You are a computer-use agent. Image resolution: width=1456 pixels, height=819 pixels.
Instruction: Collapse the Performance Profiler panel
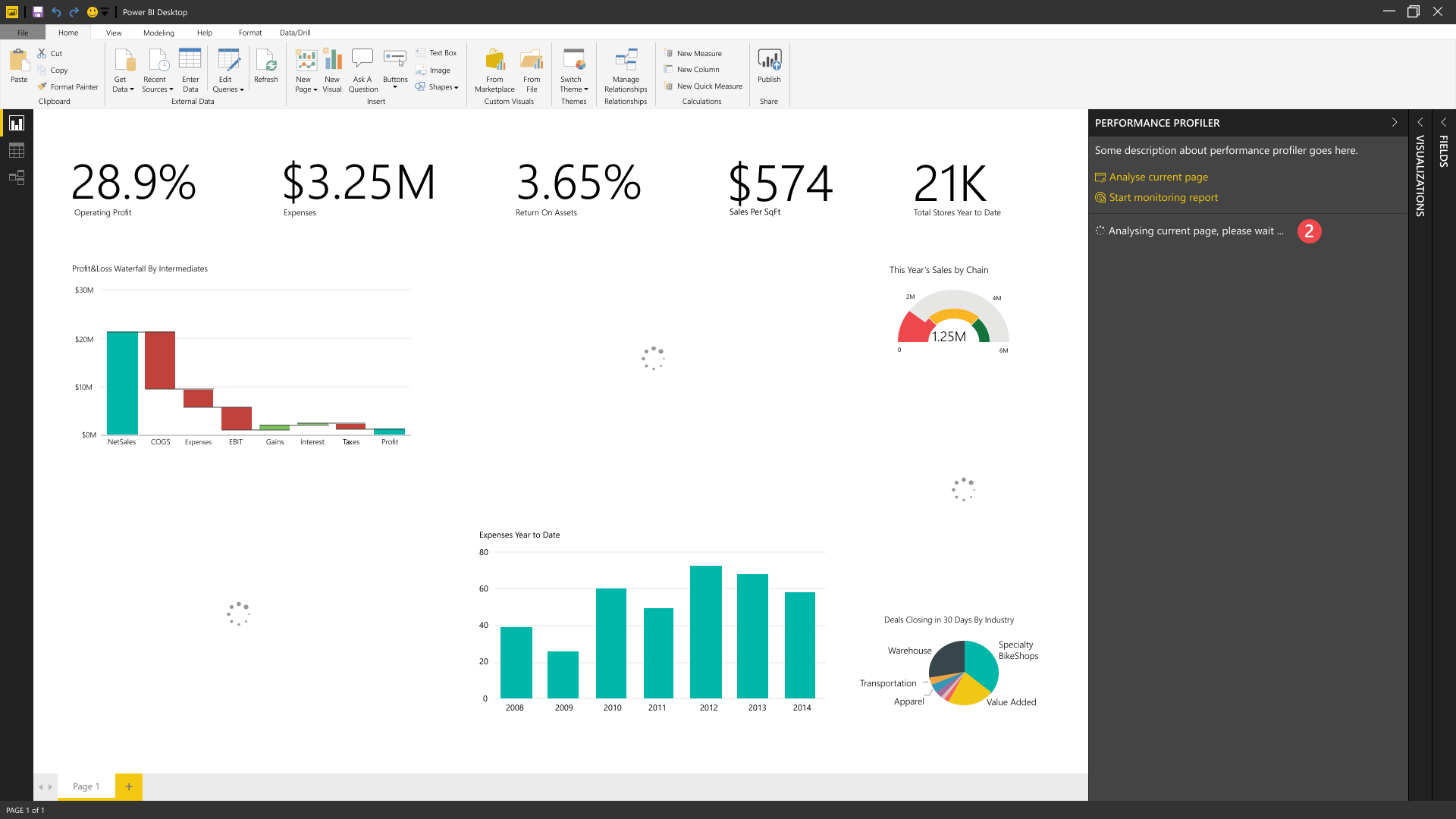(x=1394, y=122)
